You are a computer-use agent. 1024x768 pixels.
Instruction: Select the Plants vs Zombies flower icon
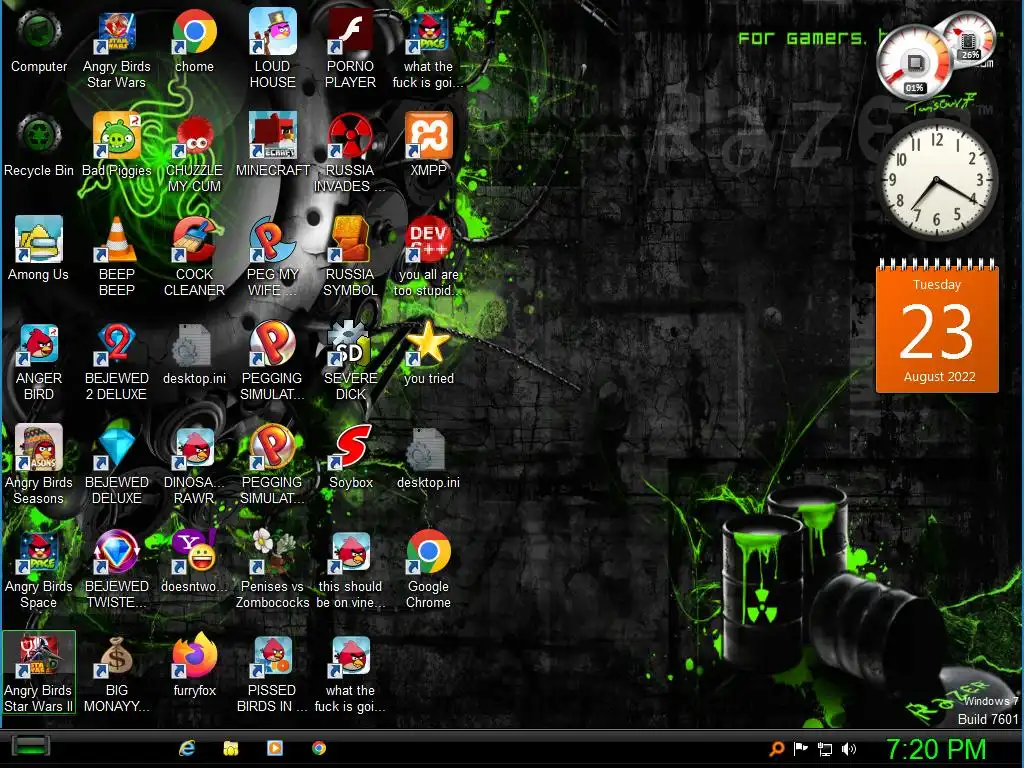[x=272, y=569]
